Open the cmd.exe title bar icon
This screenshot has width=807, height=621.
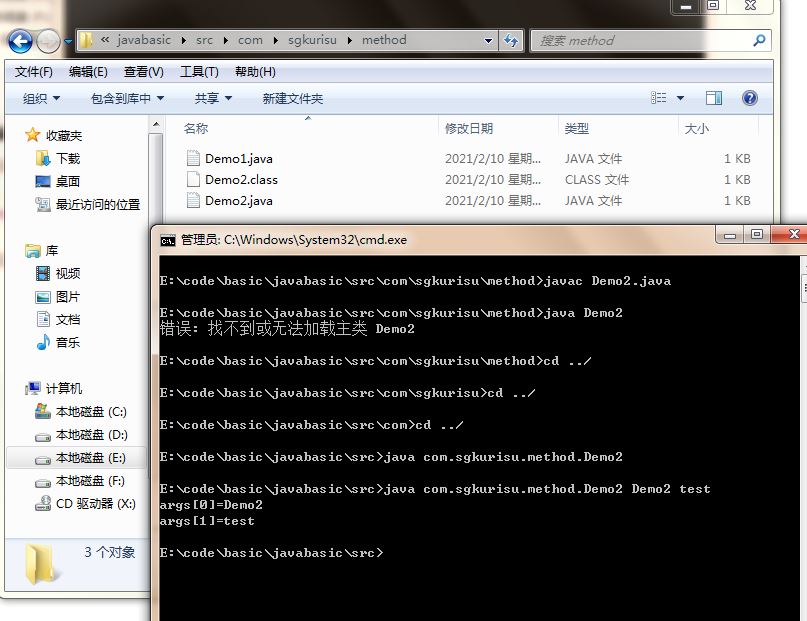click(169, 240)
